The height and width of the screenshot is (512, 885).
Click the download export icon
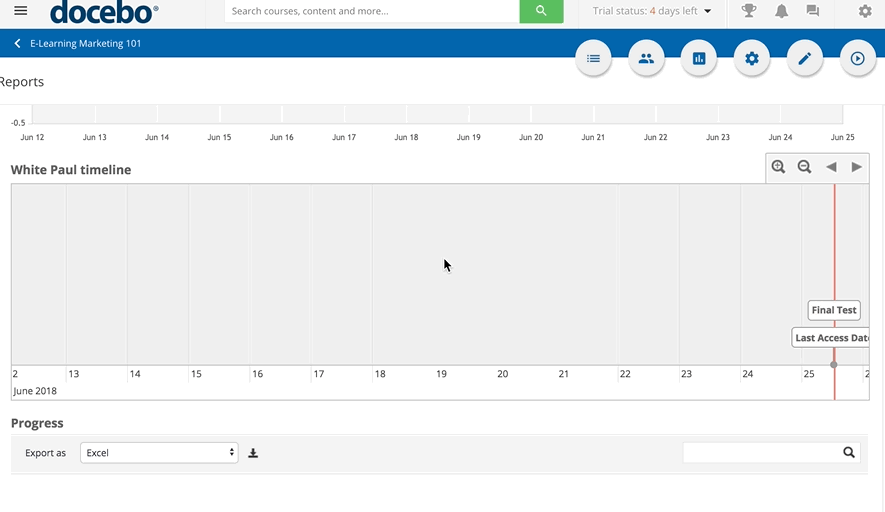click(x=253, y=453)
